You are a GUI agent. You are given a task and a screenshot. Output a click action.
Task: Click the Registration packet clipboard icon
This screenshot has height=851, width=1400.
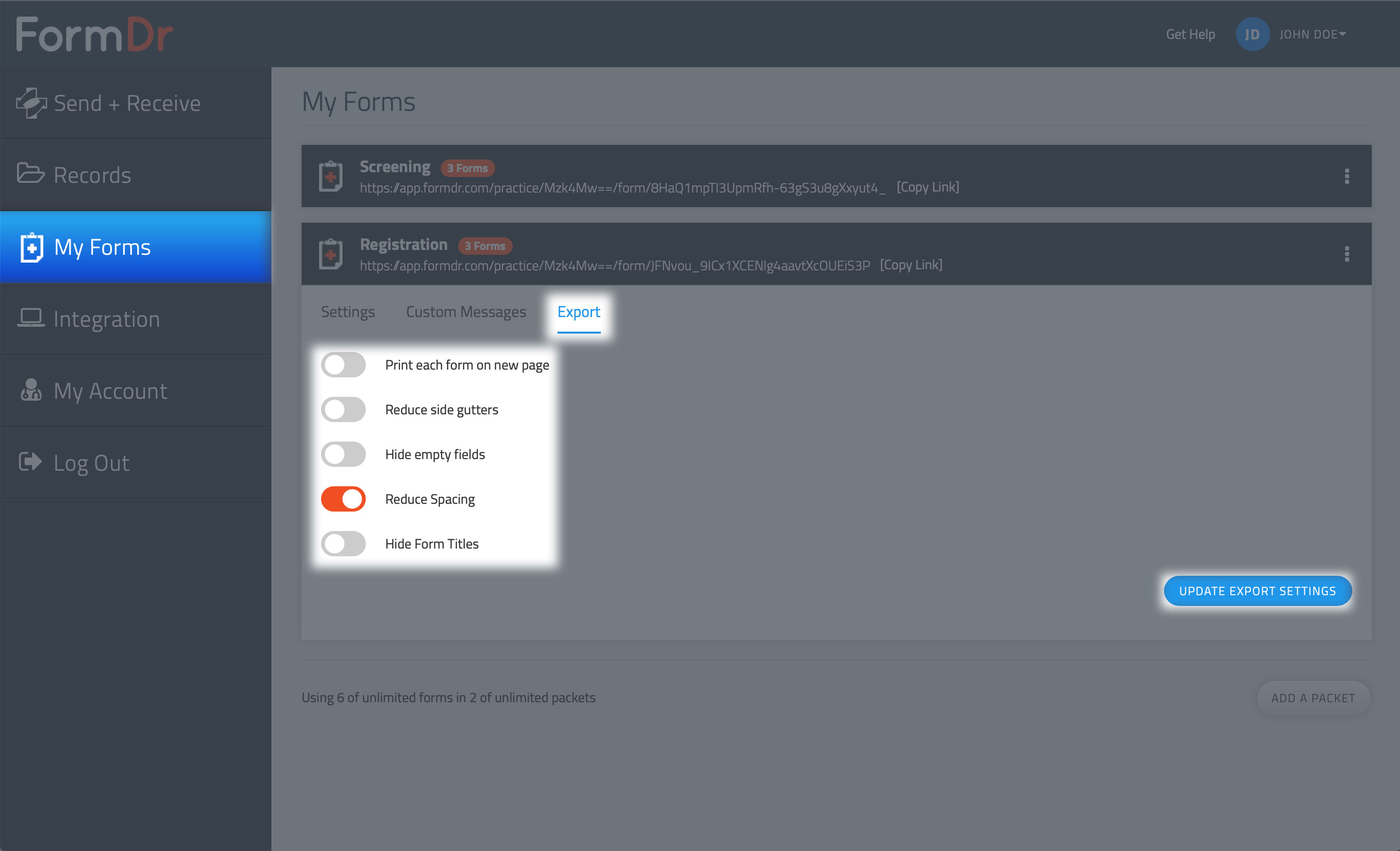pyautogui.click(x=331, y=254)
